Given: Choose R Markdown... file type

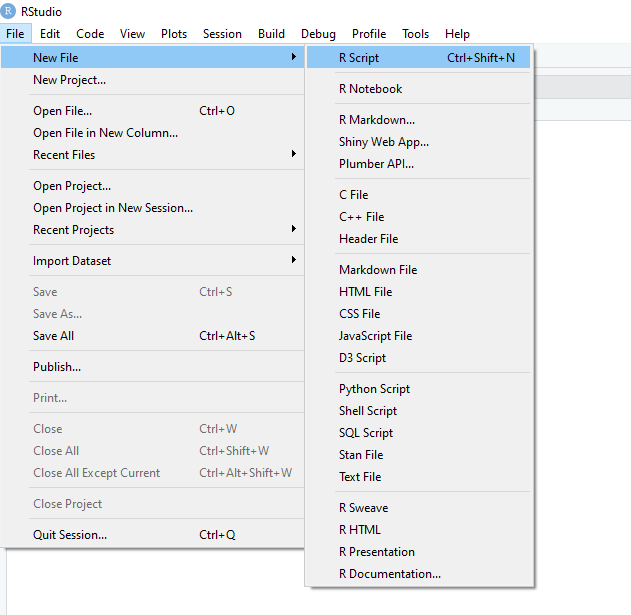Looking at the screenshot, I should (x=376, y=120).
